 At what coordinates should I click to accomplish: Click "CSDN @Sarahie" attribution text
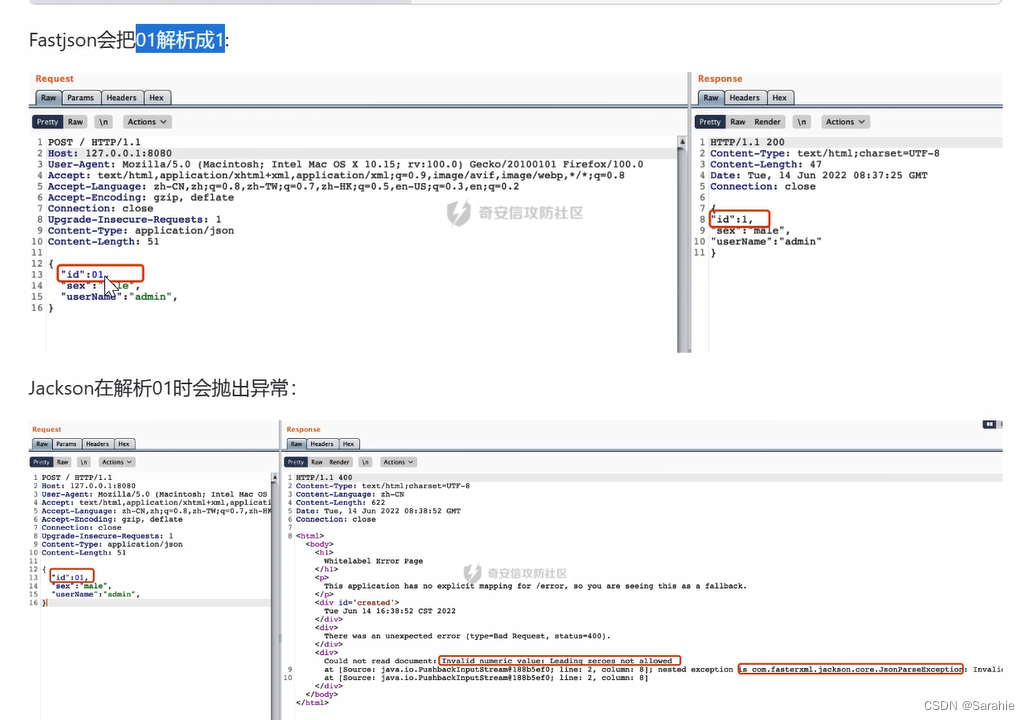[969, 706]
